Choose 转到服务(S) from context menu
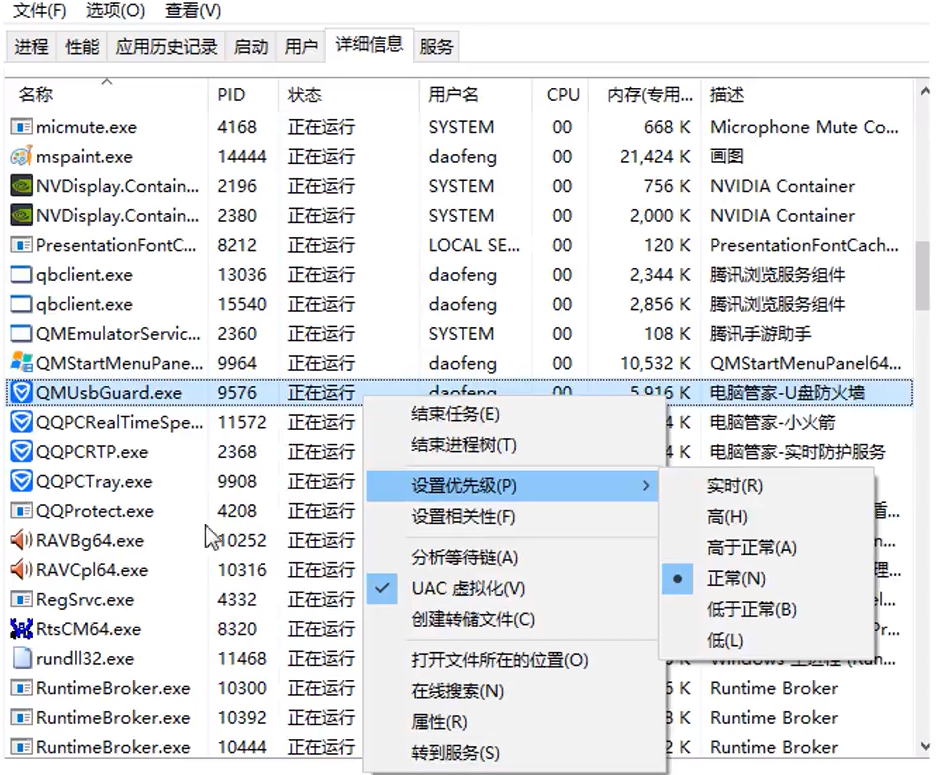 coord(455,753)
